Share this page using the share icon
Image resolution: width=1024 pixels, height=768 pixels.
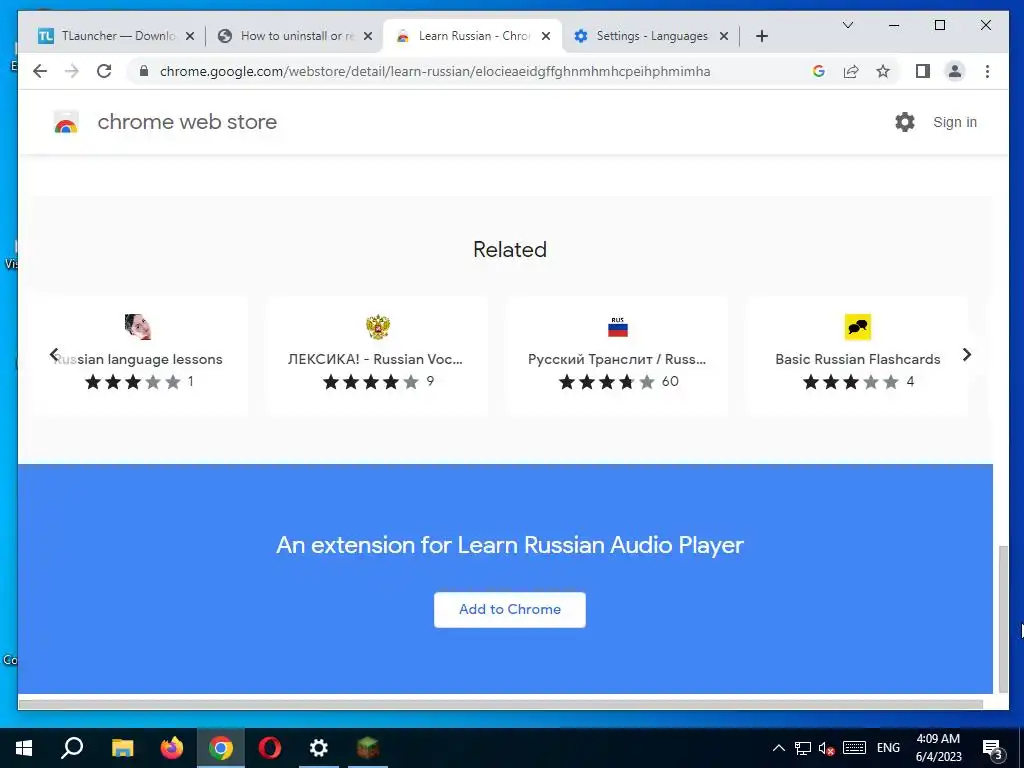click(851, 71)
